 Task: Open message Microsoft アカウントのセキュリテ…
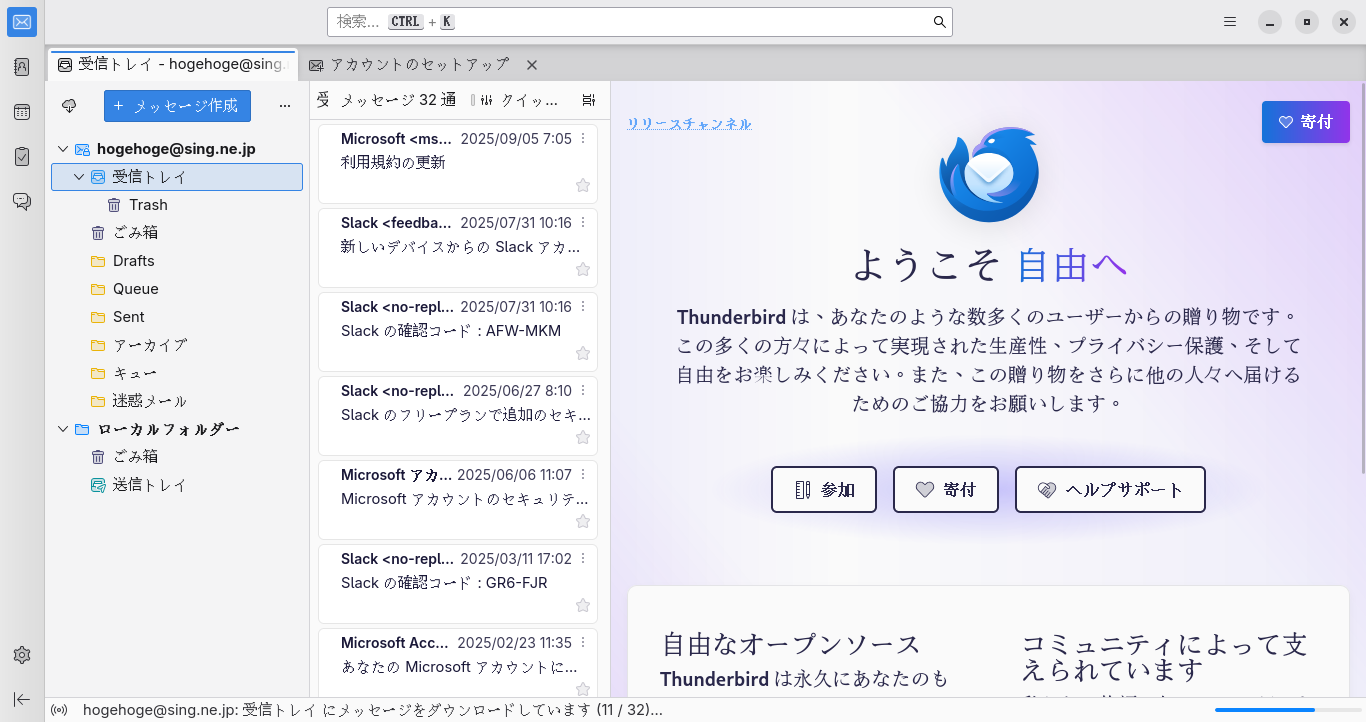[x=457, y=499]
